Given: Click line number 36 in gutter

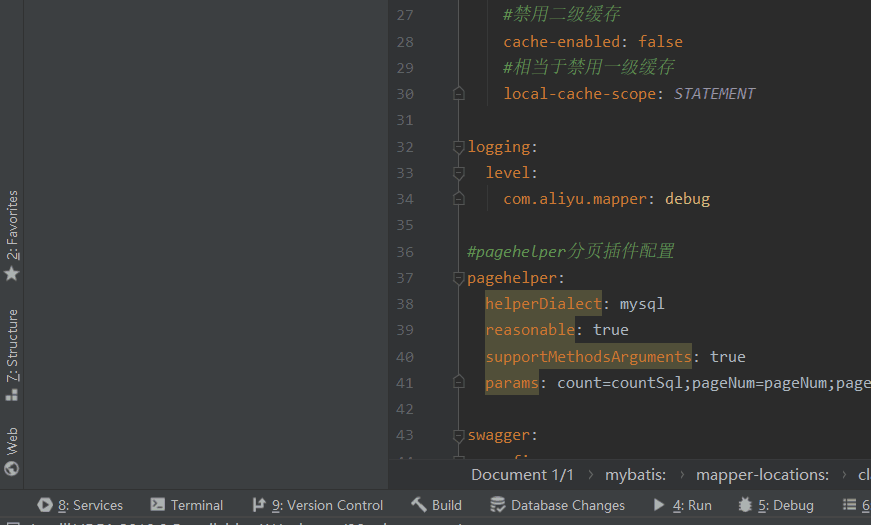Looking at the screenshot, I should (x=404, y=252).
